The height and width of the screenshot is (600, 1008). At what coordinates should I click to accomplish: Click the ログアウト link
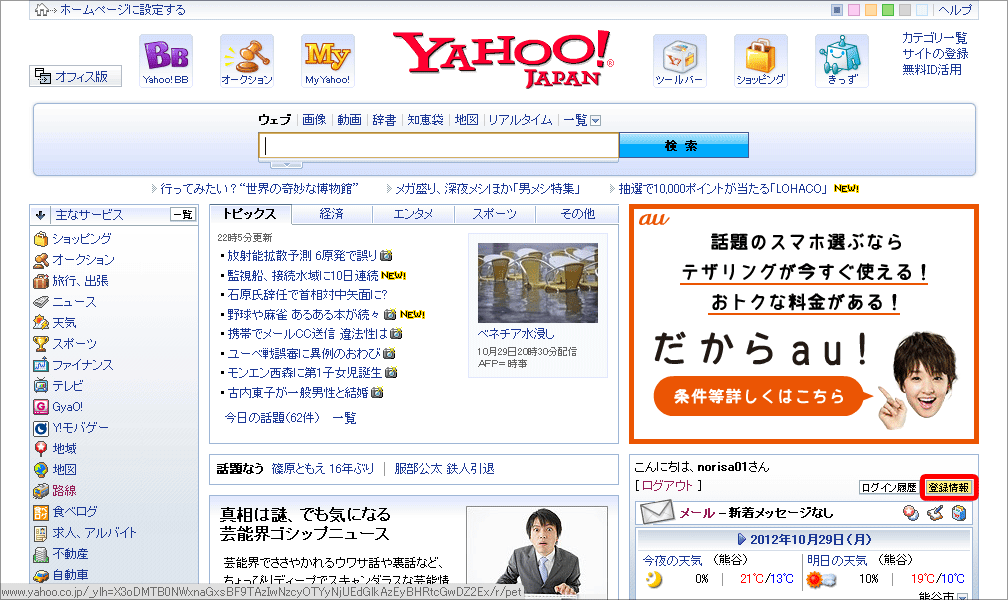point(667,486)
